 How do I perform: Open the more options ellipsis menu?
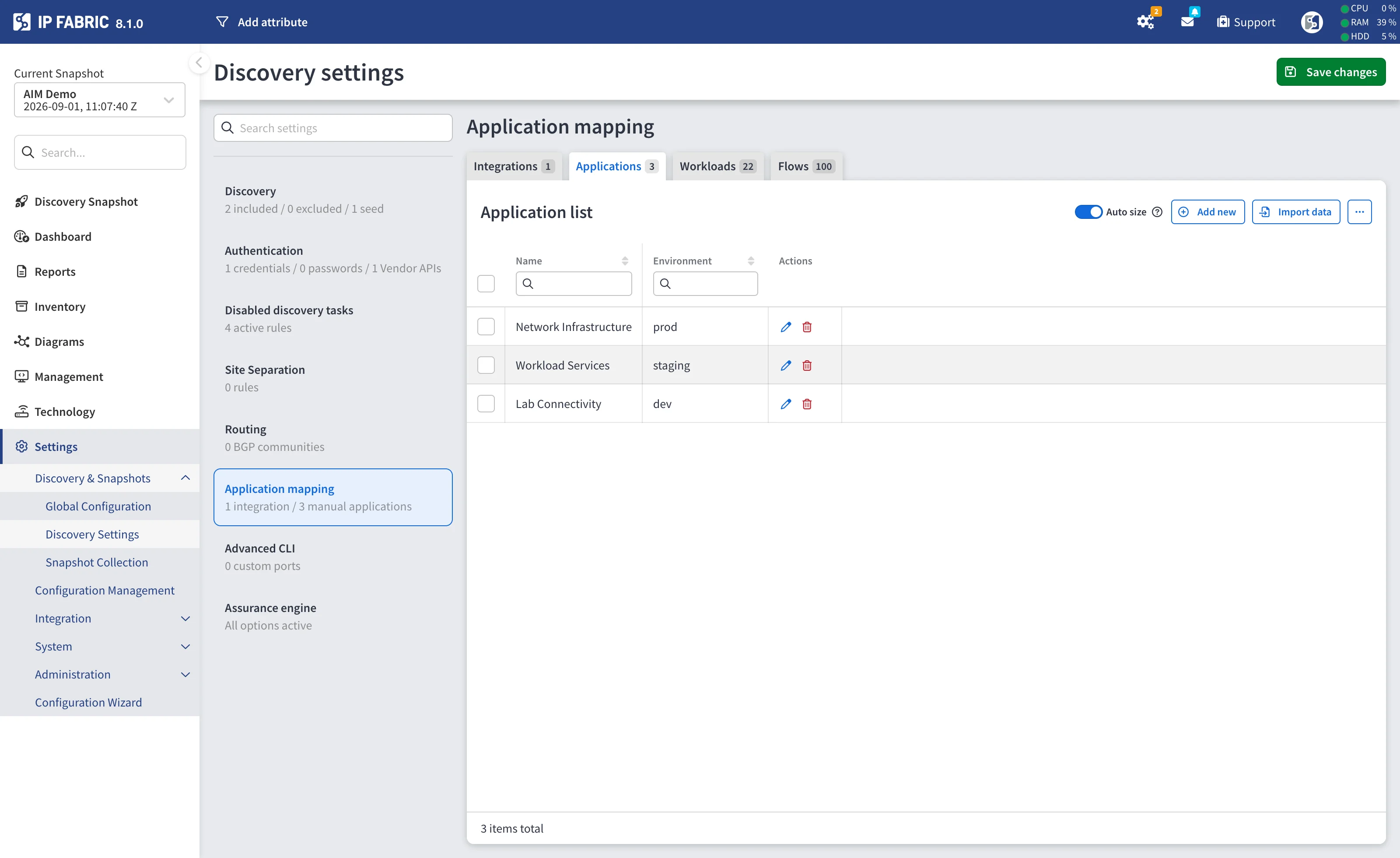coord(1359,212)
